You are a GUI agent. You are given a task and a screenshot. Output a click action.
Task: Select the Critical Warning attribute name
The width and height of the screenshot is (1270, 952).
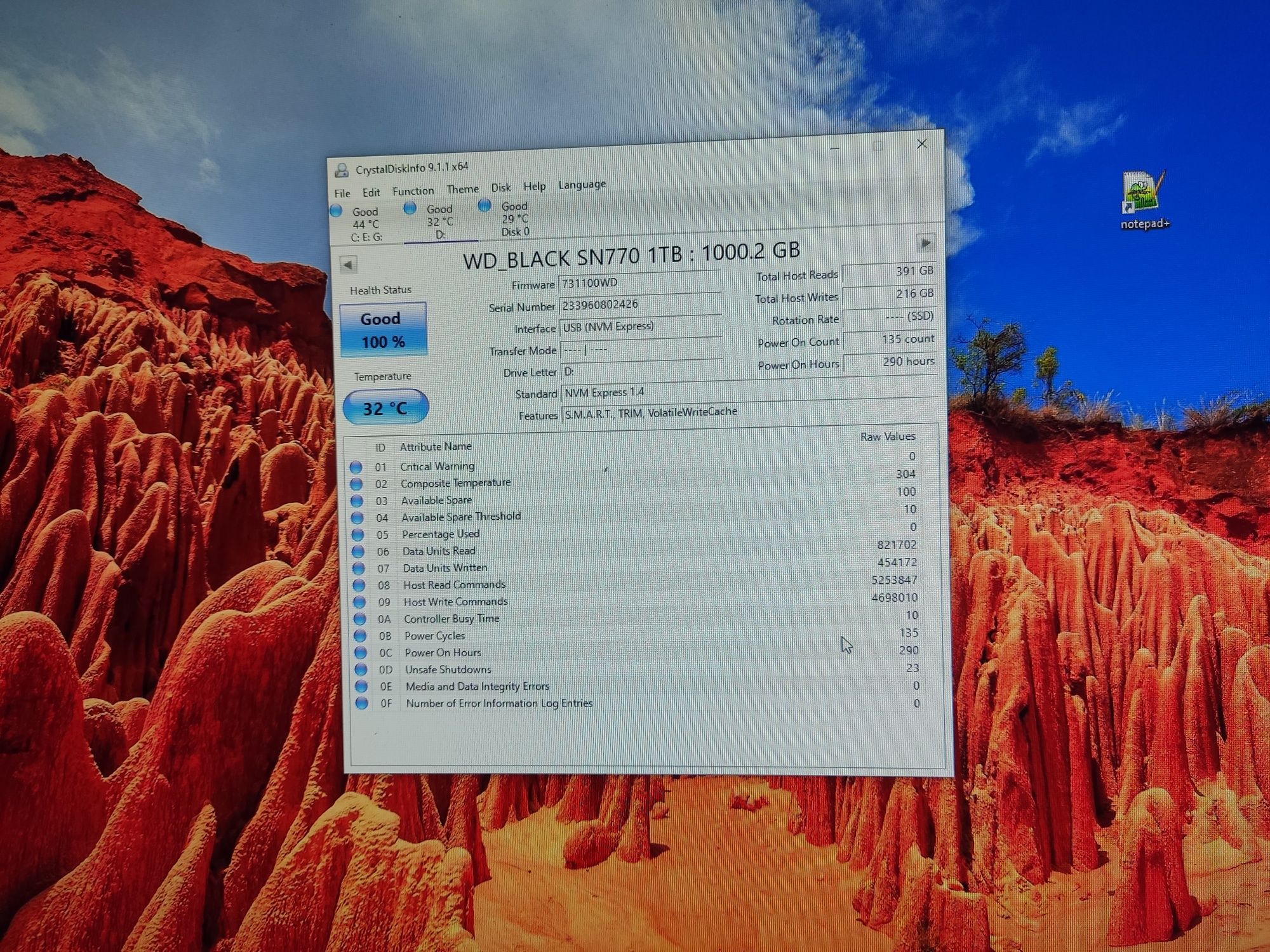(x=437, y=466)
